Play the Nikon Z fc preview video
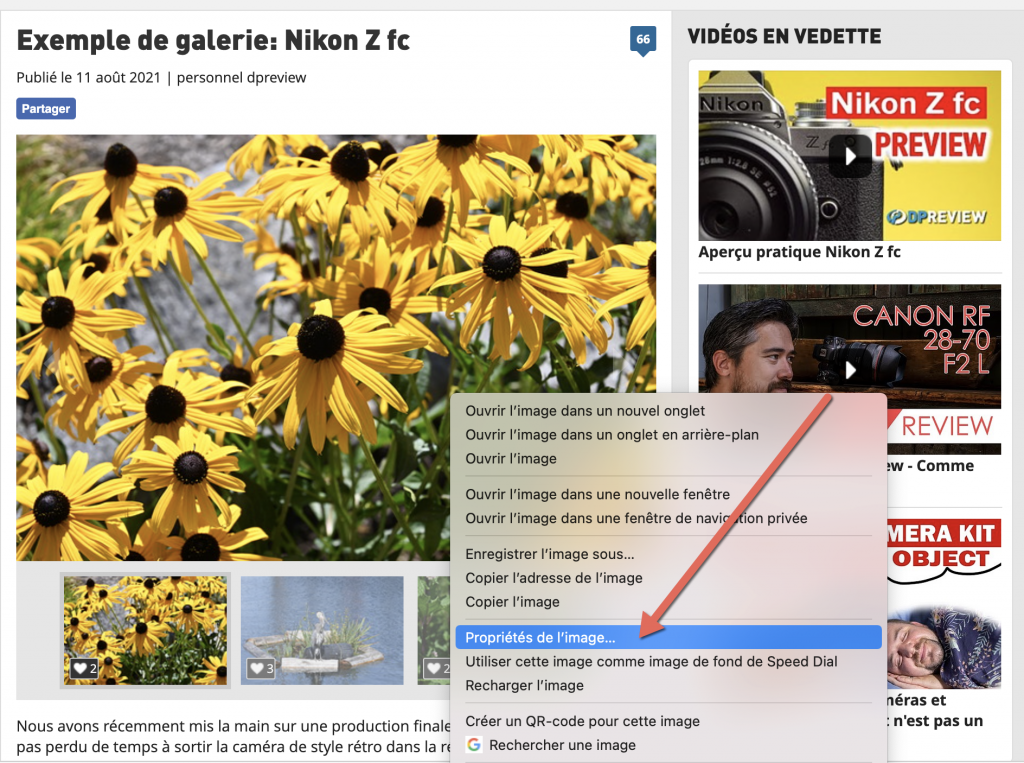The width and height of the screenshot is (1024, 763). click(x=850, y=156)
